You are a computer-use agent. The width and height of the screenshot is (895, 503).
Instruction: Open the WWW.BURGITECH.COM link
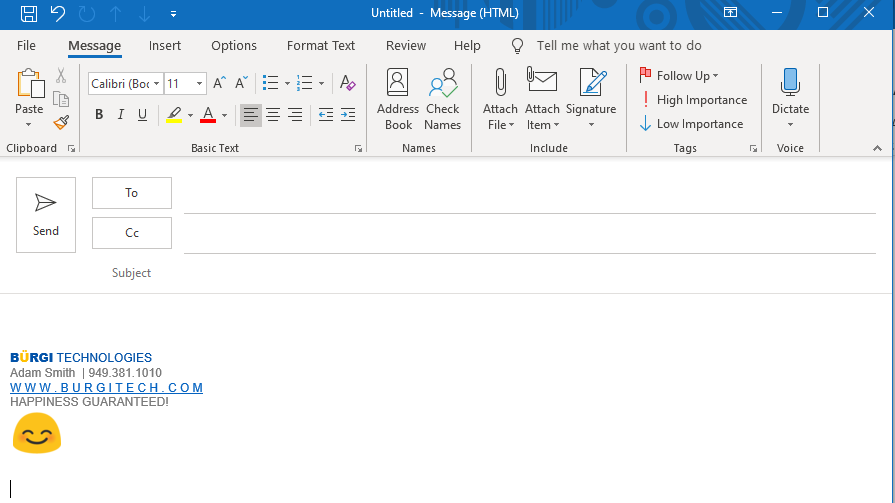click(x=107, y=388)
